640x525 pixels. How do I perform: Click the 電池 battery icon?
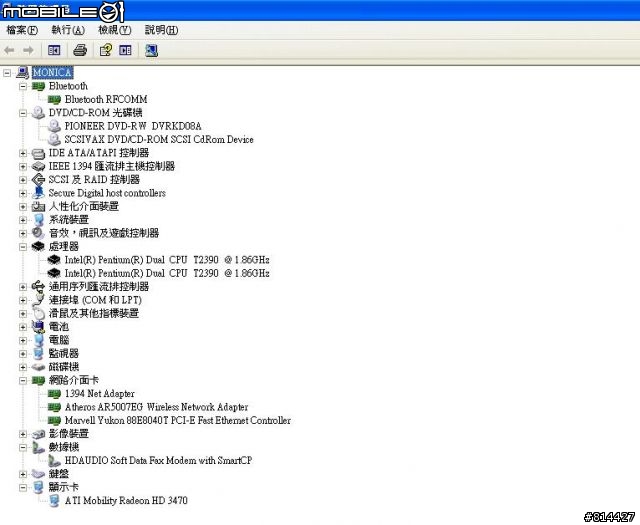38,327
